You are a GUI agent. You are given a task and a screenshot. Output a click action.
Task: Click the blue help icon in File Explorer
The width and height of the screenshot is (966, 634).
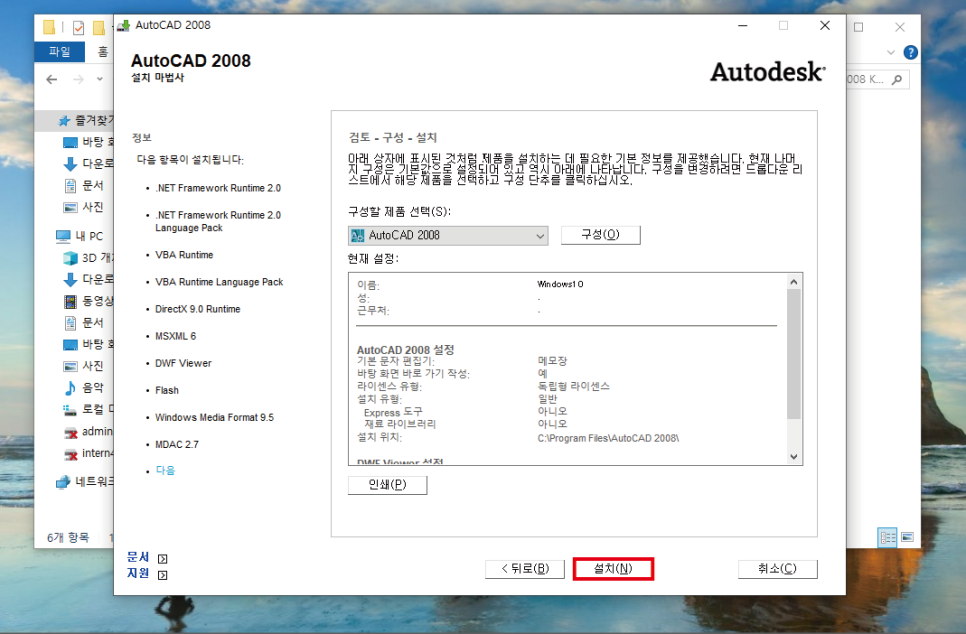point(911,52)
